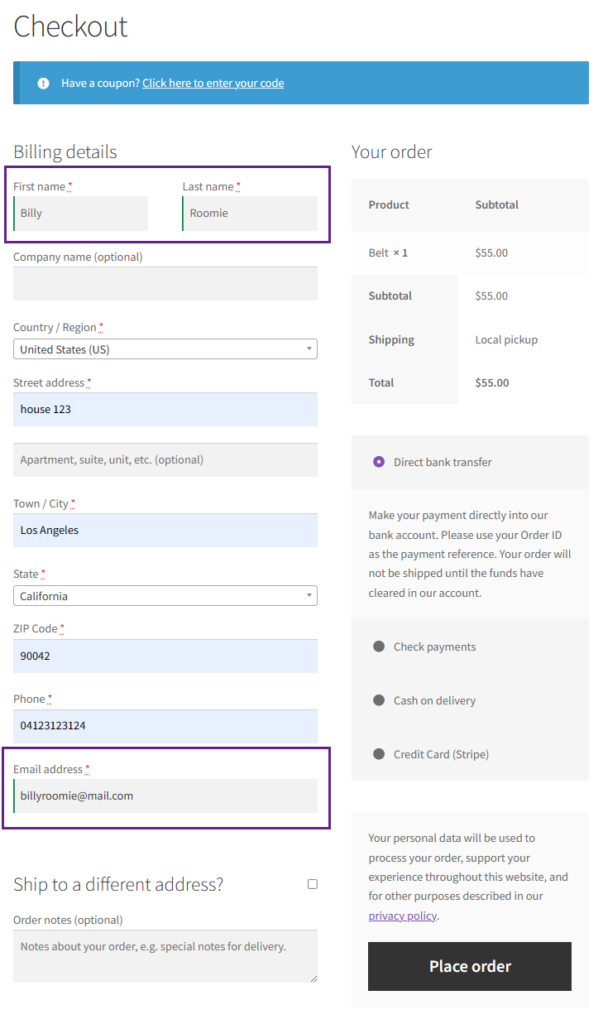The image size is (603, 1024).
Task: Click the Product column header
Action: (389, 204)
